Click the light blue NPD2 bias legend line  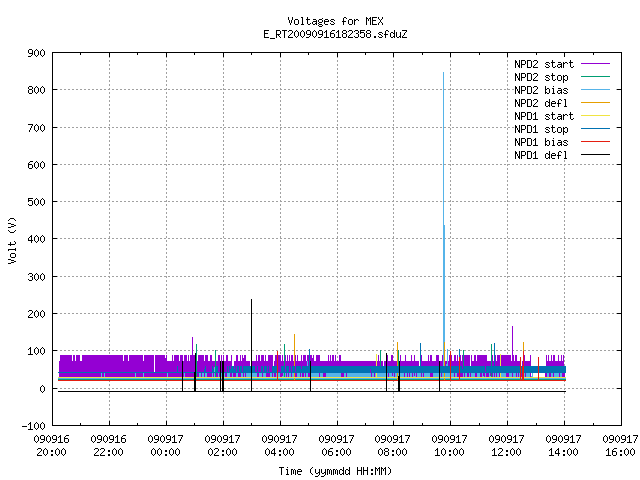(595, 90)
